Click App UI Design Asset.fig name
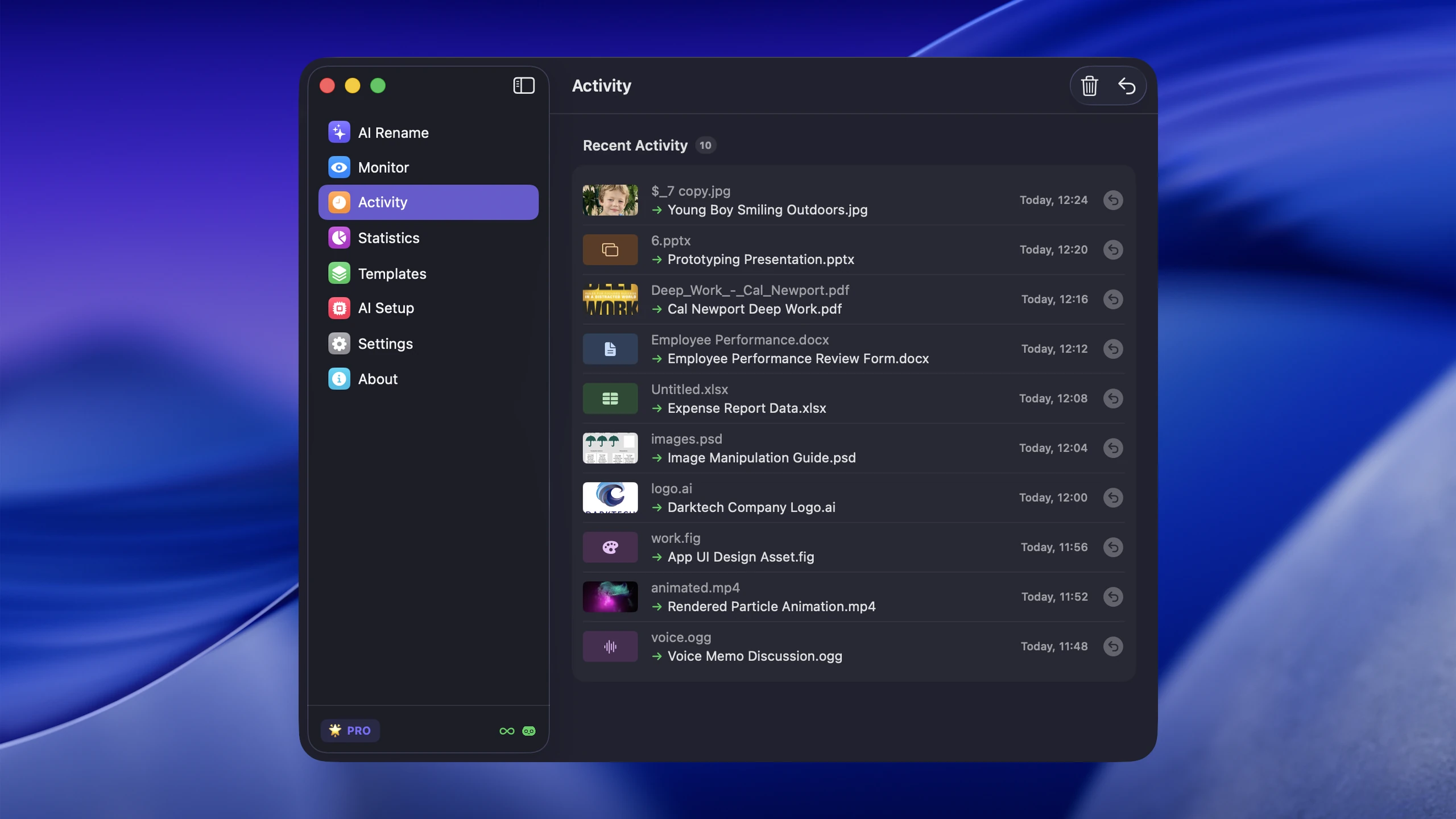Screen dimensions: 1456x819 point(741,557)
